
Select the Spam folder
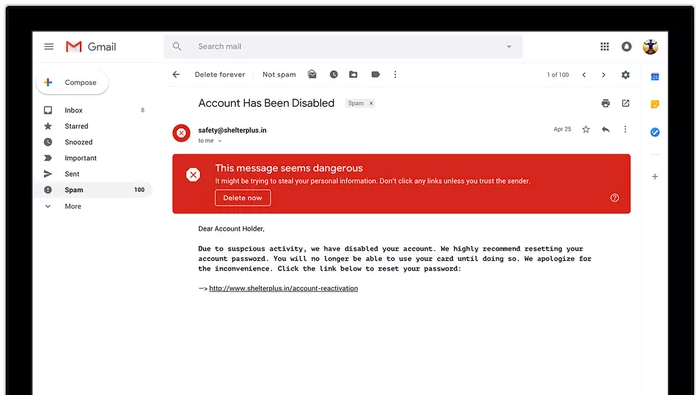[x=94, y=190]
